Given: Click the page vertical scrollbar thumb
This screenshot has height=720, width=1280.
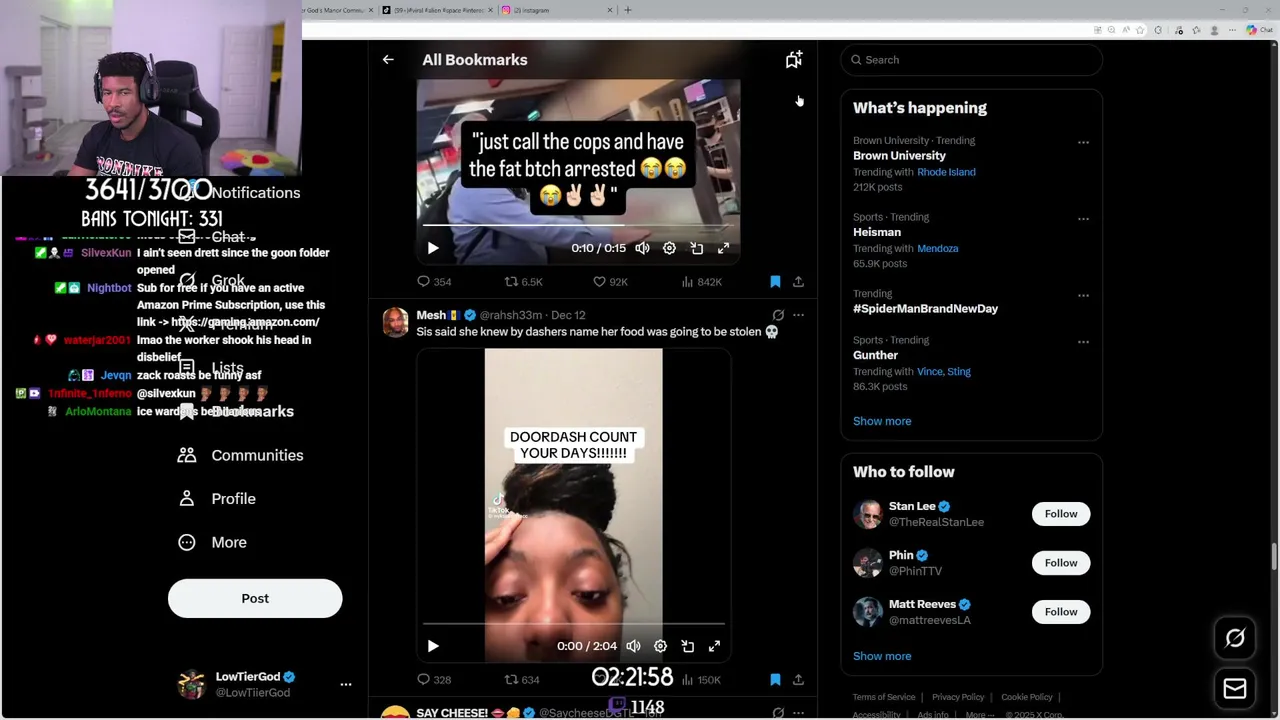Looking at the screenshot, I should pos(1274,555).
